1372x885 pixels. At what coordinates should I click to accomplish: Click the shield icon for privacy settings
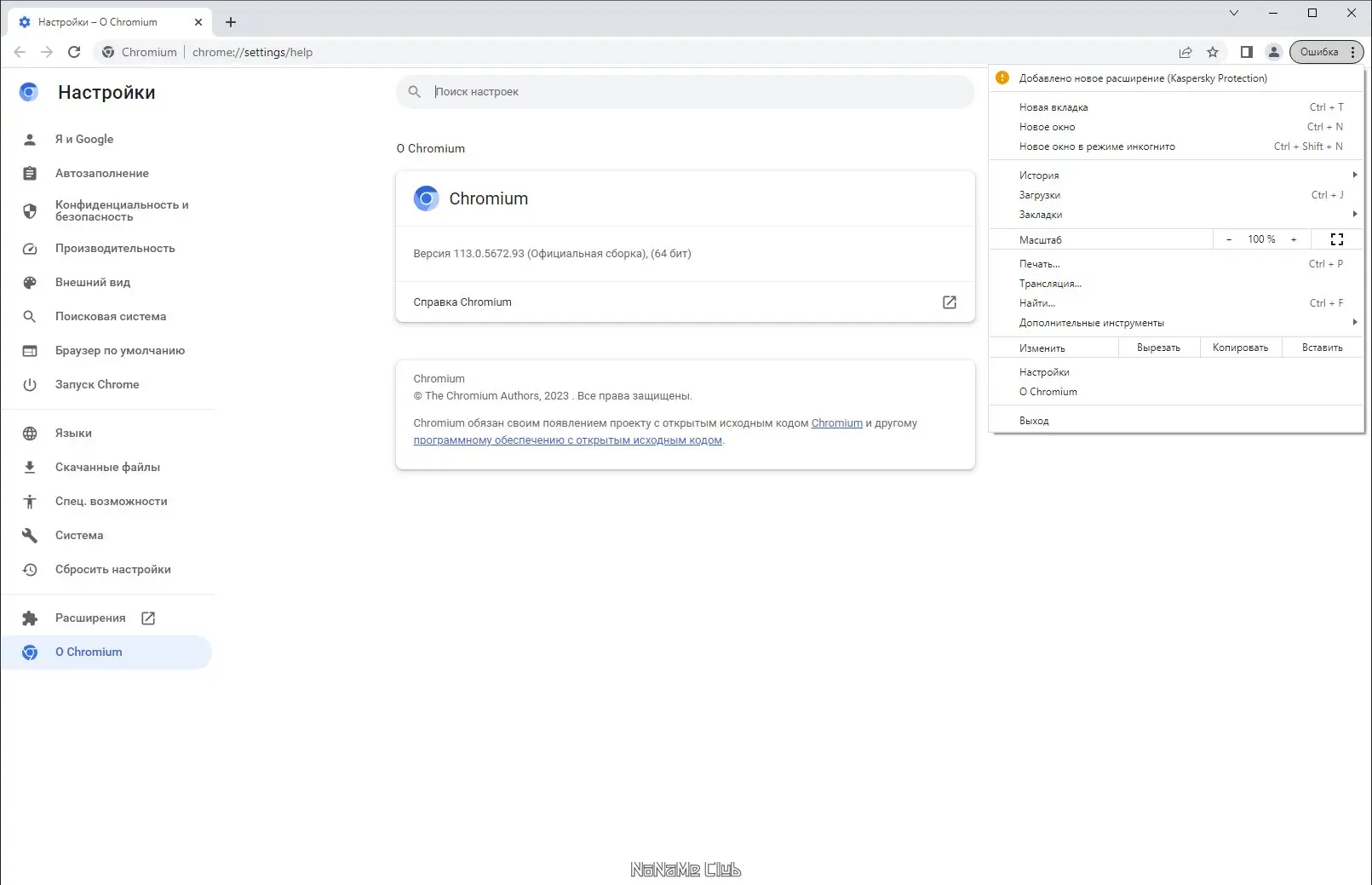pos(30,210)
